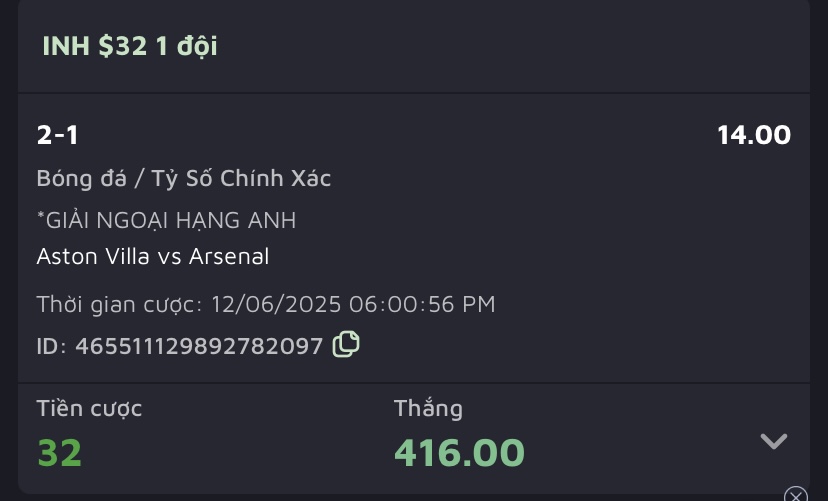Screen dimensions: 828x501
Task: Click the ID: label
Action: 52,346
